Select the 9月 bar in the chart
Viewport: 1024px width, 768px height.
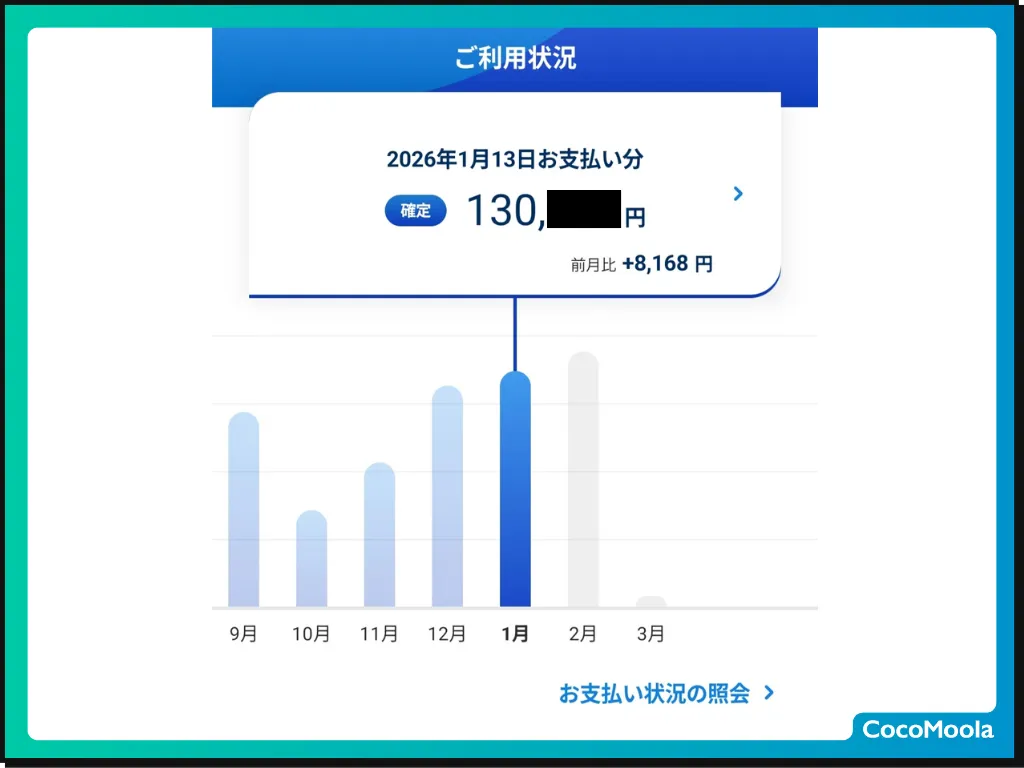click(x=243, y=510)
